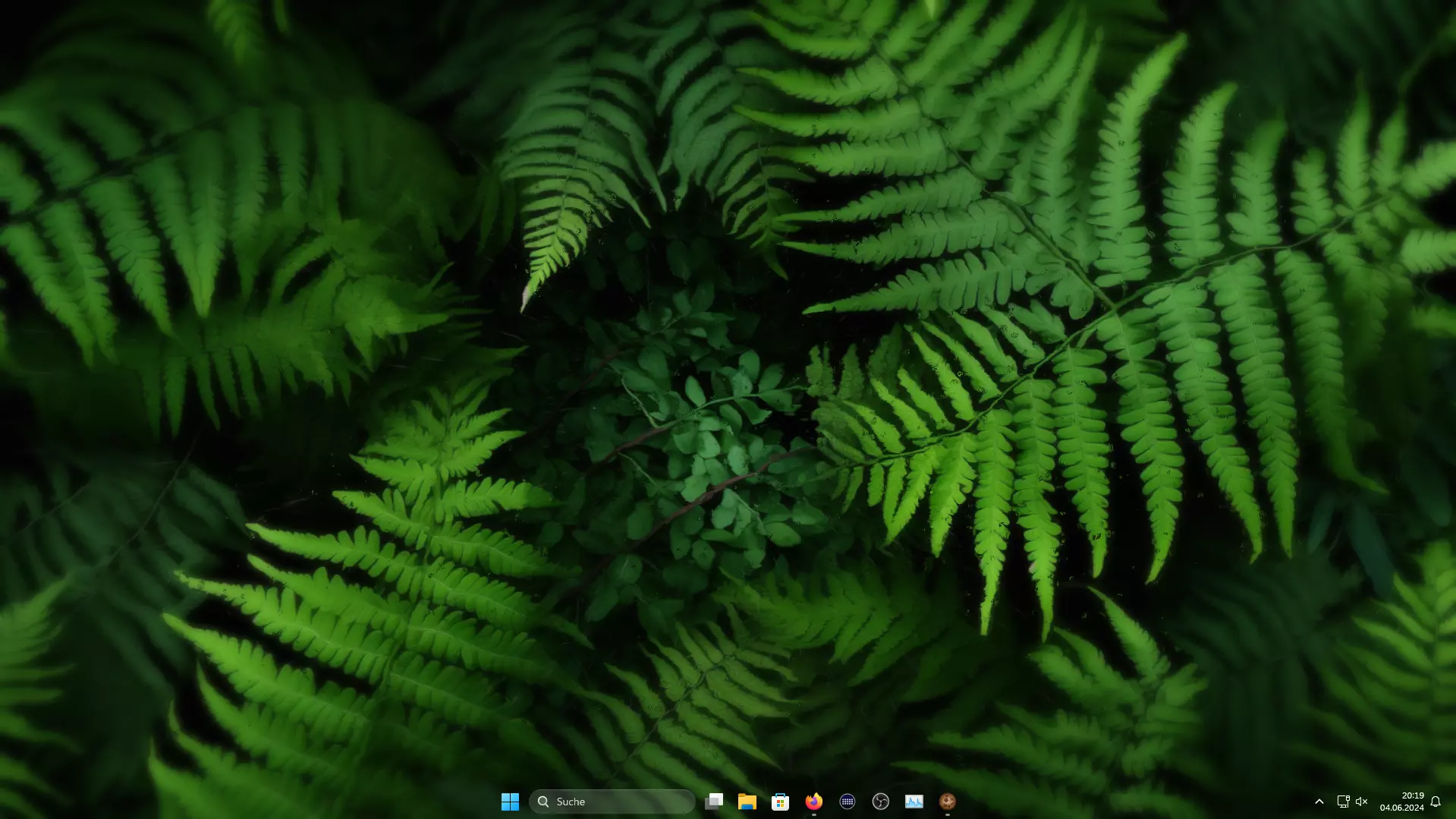Open network status in system tray
The width and height of the screenshot is (1456, 819).
click(x=1343, y=802)
